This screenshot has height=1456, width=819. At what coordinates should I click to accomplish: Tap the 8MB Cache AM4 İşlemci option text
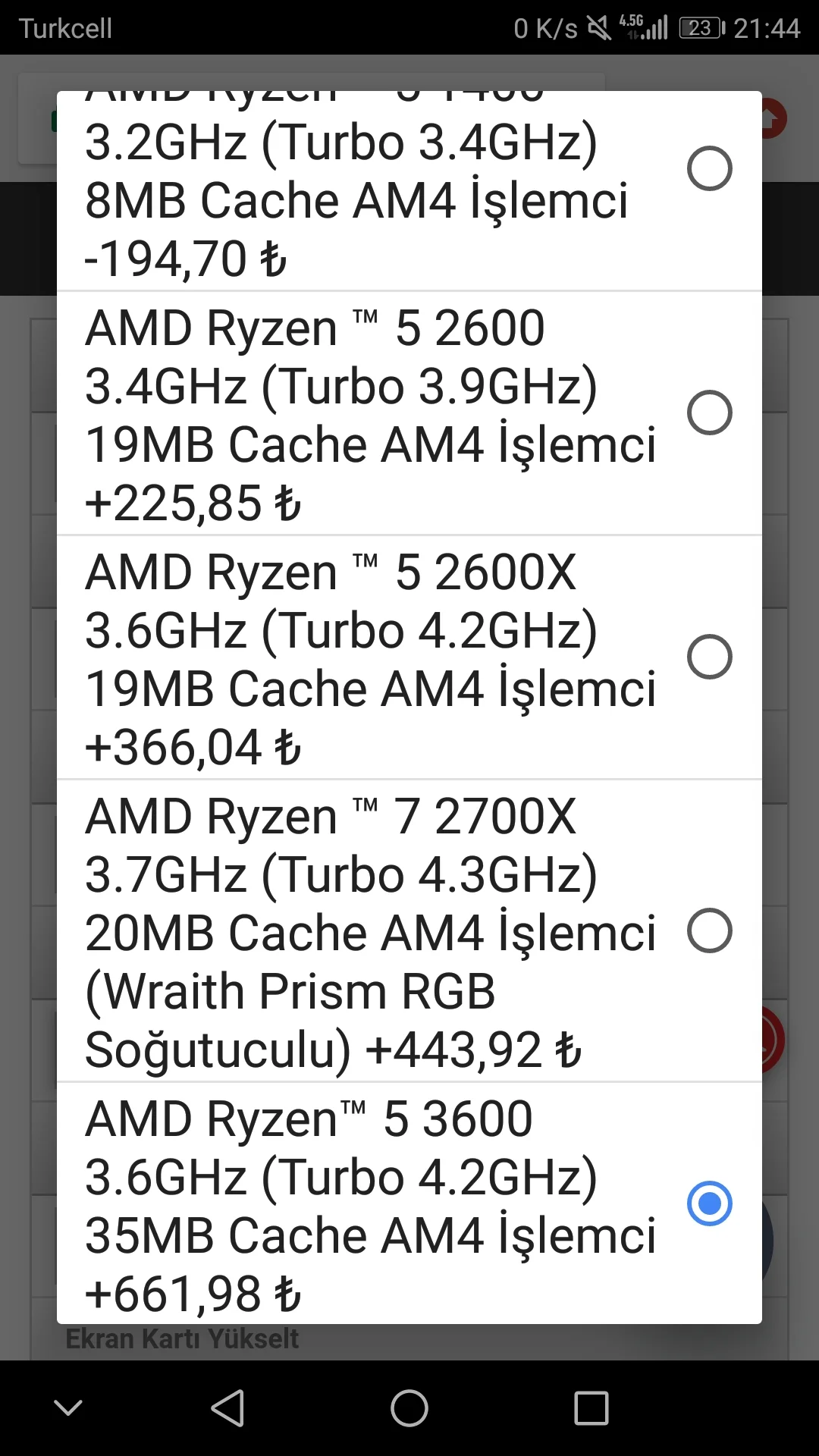pos(356,201)
